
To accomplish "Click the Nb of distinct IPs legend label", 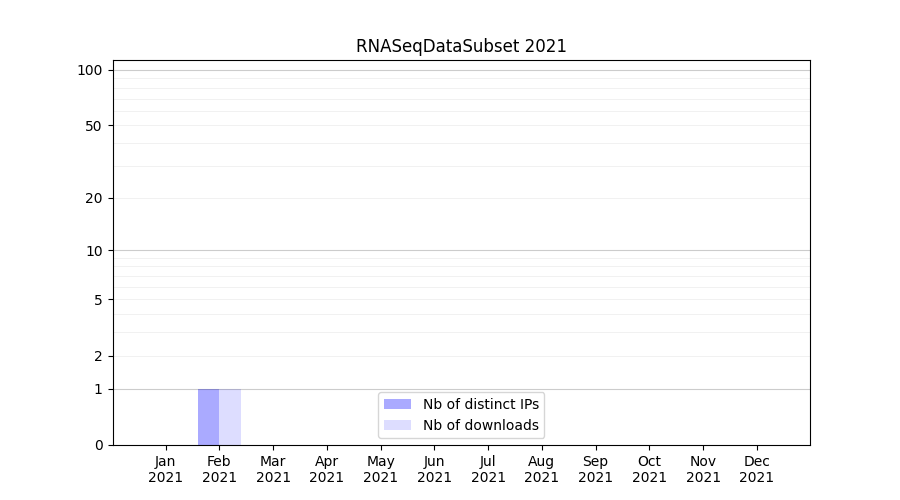I will [480, 404].
